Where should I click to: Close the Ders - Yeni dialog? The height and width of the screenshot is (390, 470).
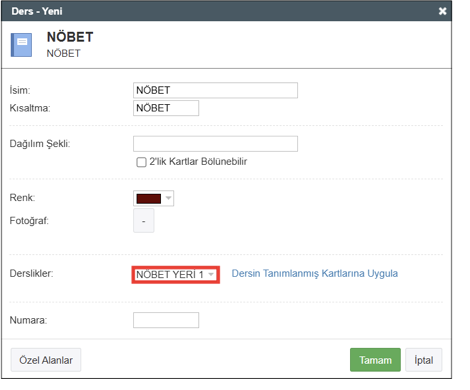pyautogui.click(x=442, y=11)
